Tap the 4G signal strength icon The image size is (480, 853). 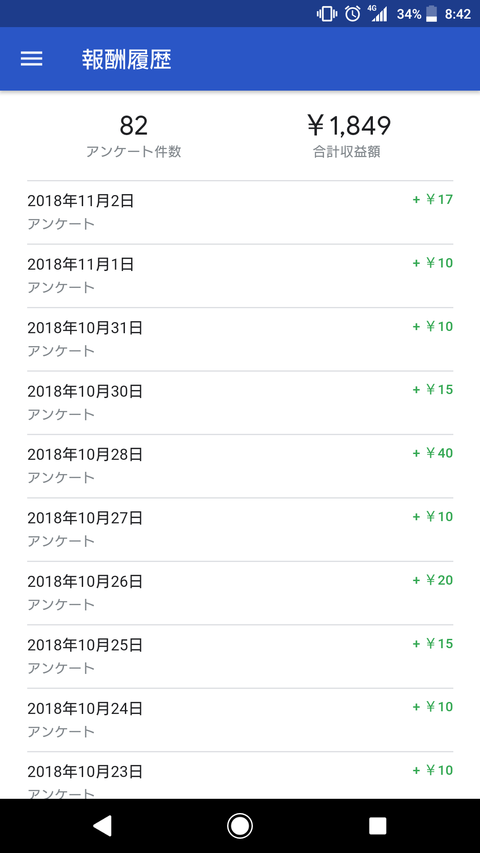[x=379, y=14]
